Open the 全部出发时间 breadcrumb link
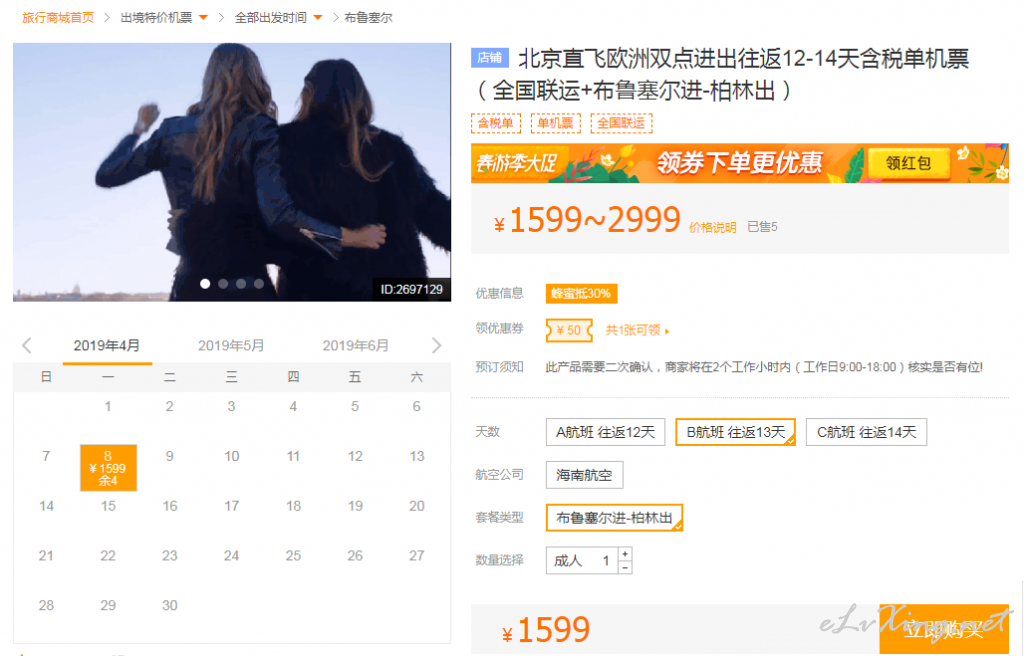 point(270,18)
